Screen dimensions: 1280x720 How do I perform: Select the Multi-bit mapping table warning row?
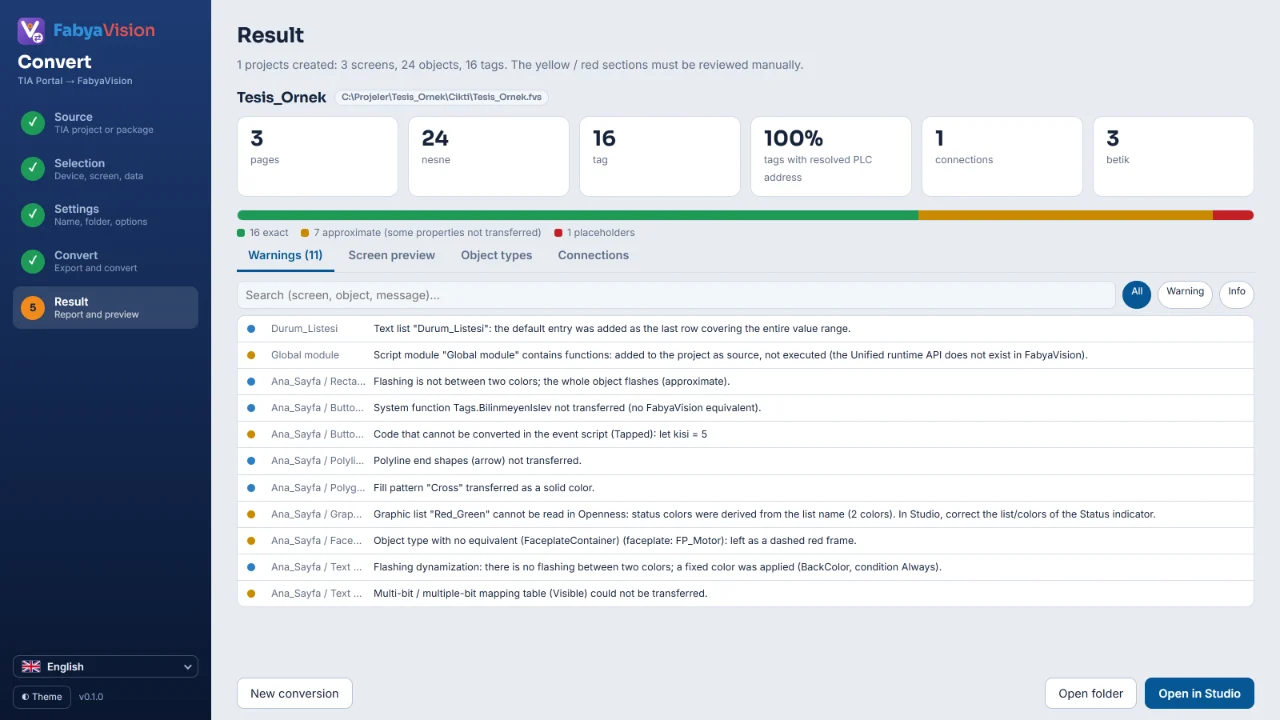pos(745,594)
